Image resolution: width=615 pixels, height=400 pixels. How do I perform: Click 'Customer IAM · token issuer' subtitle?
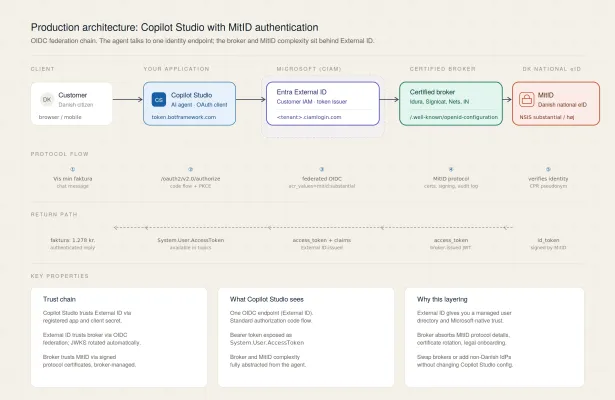[x=312, y=102]
